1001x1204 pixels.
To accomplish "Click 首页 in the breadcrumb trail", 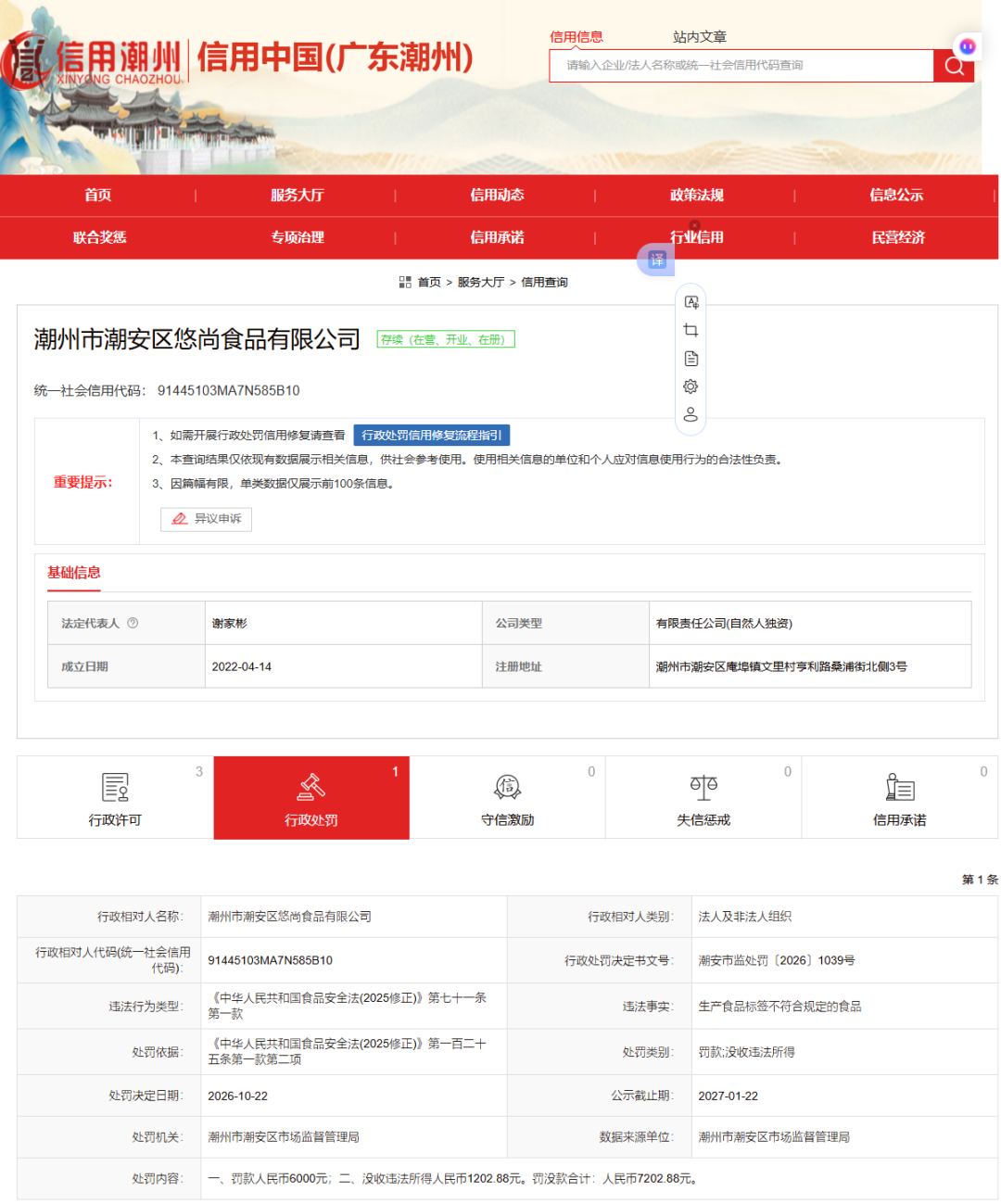I will coord(429,282).
